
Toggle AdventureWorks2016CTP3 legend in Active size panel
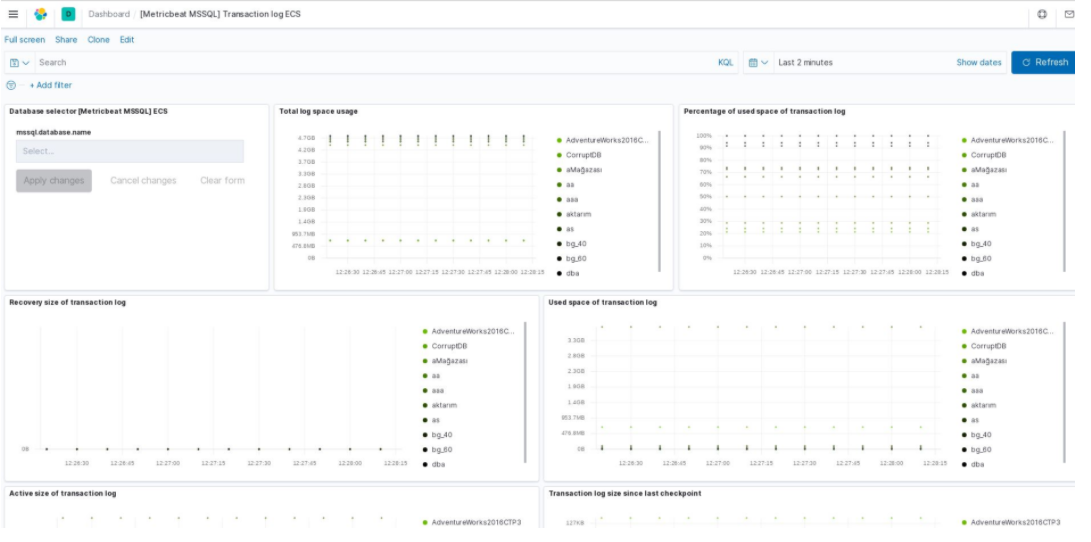tap(472, 523)
